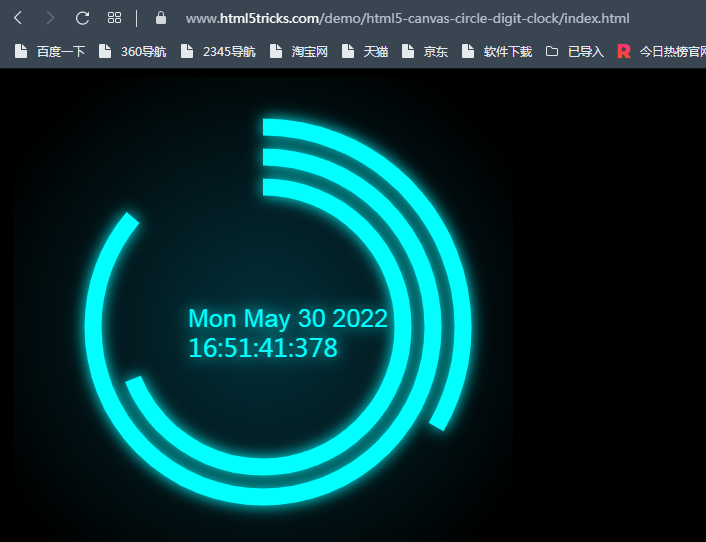Click the time readout 16:51:41:378
Viewport: 706px width, 542px height.
tap(263, 348)
